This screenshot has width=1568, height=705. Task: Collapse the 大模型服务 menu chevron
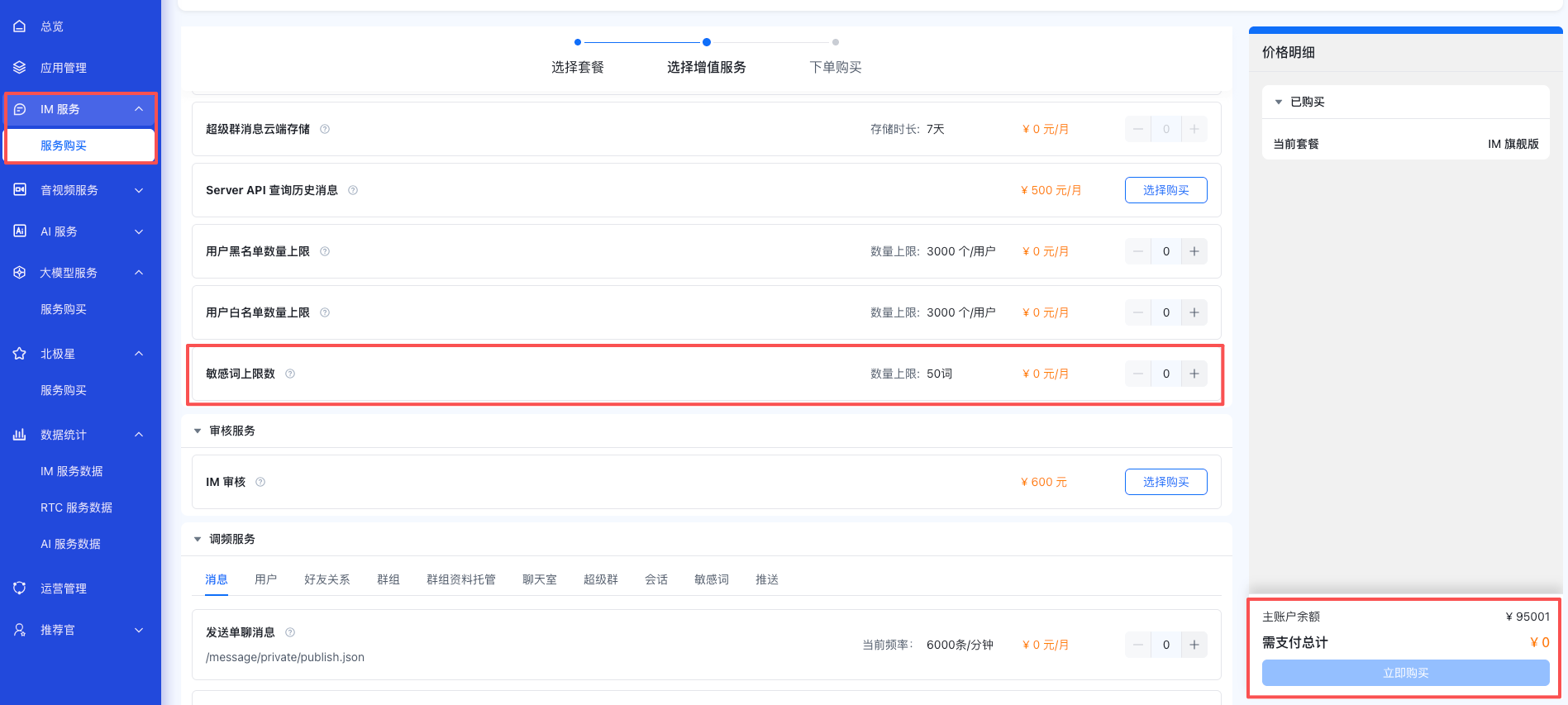(139, 273)
